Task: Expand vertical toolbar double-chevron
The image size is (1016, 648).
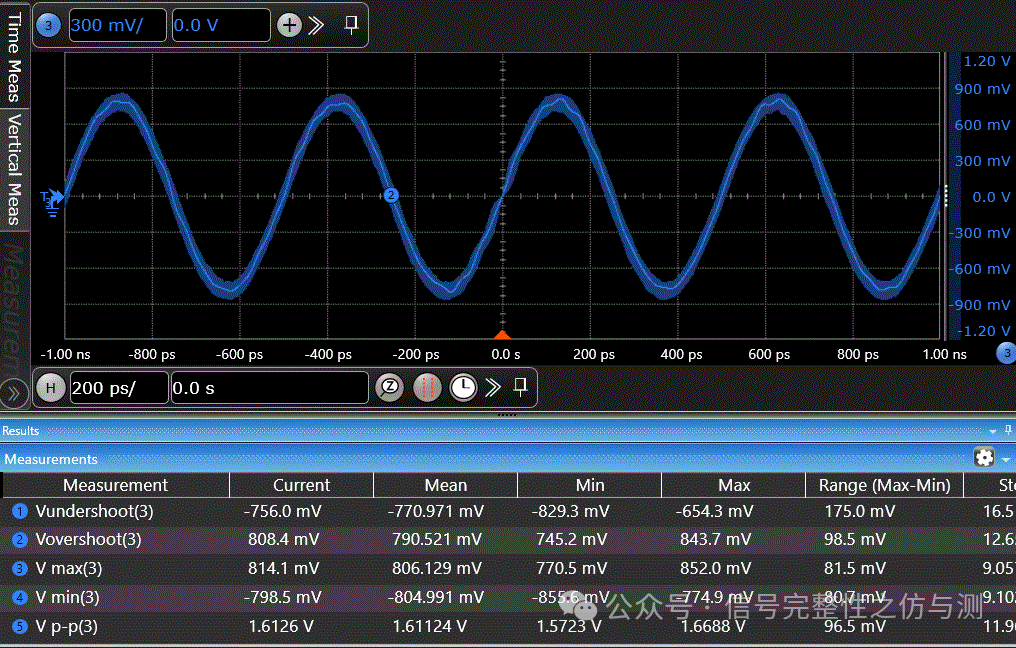Action: 317,26
